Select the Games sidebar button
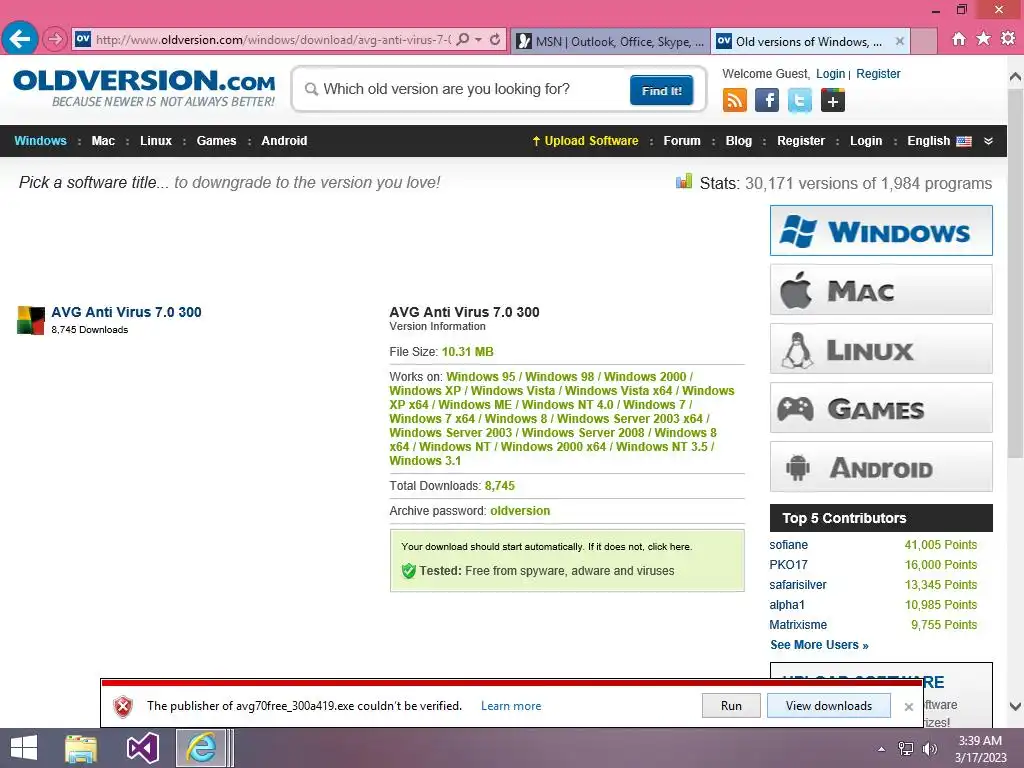This screenshot has width=1024, height=768. (881, 408)
